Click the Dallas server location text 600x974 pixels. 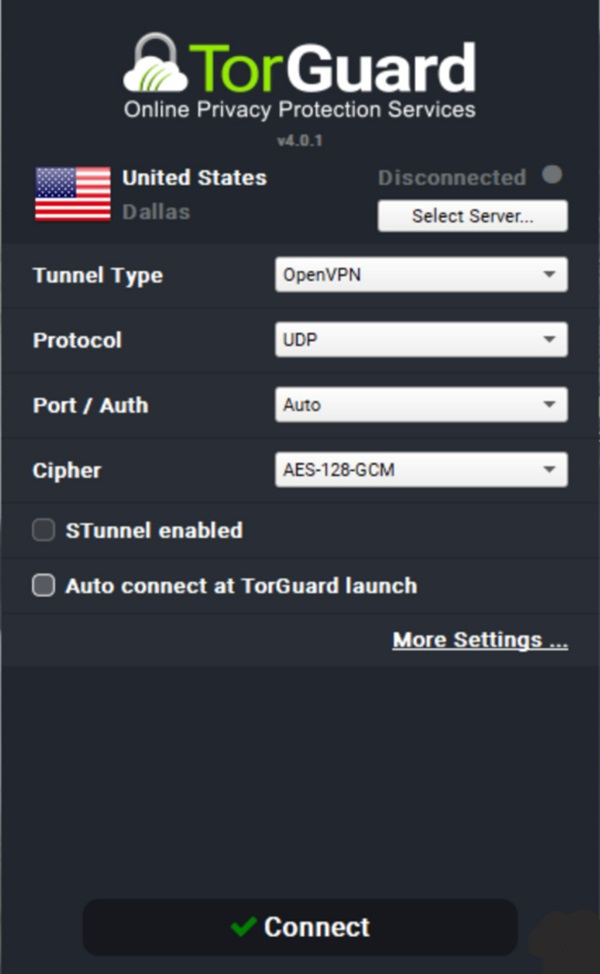[x=156, y=212]
